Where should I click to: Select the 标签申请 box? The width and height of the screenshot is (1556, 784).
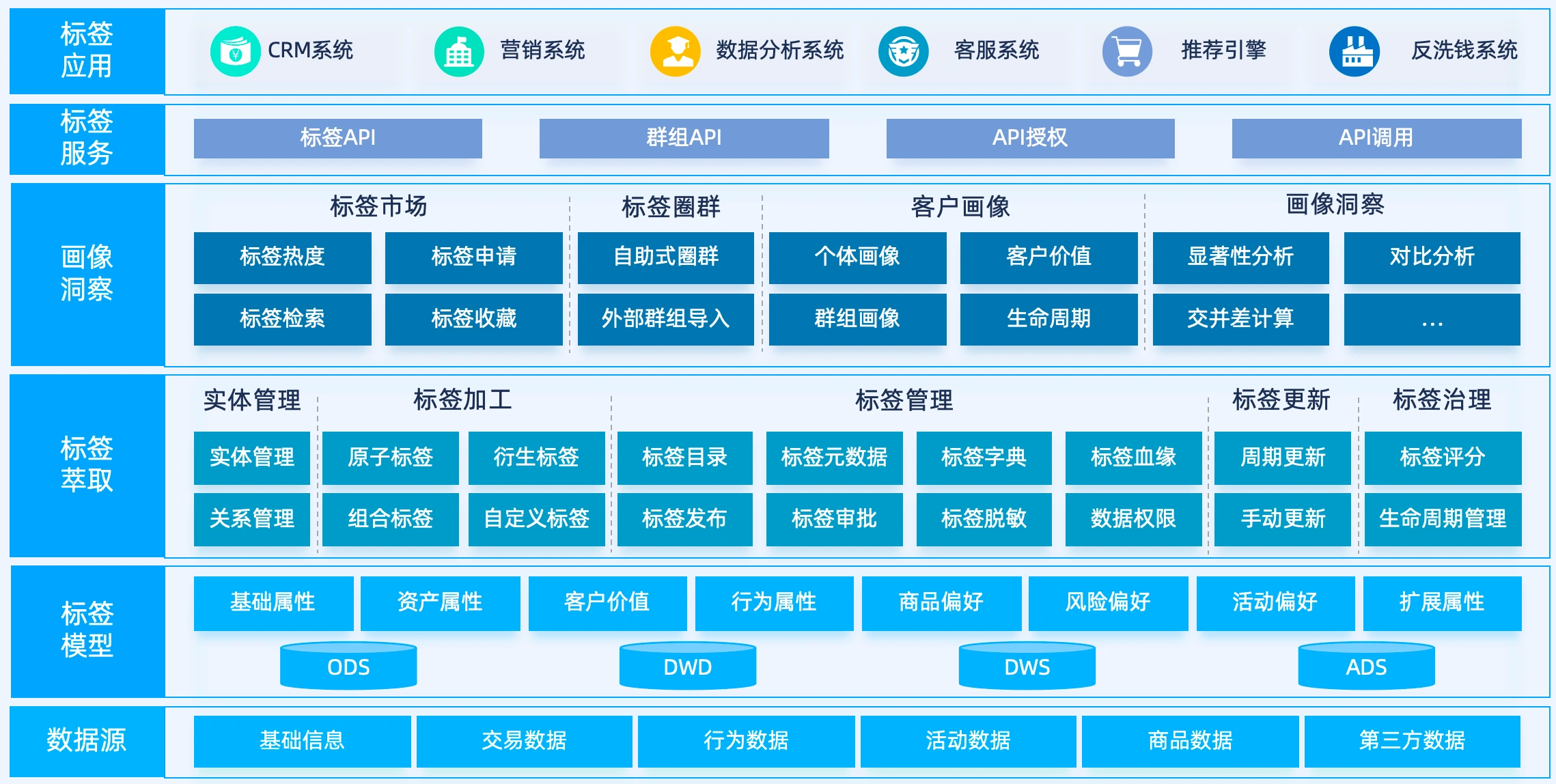(x=474, y=257)
